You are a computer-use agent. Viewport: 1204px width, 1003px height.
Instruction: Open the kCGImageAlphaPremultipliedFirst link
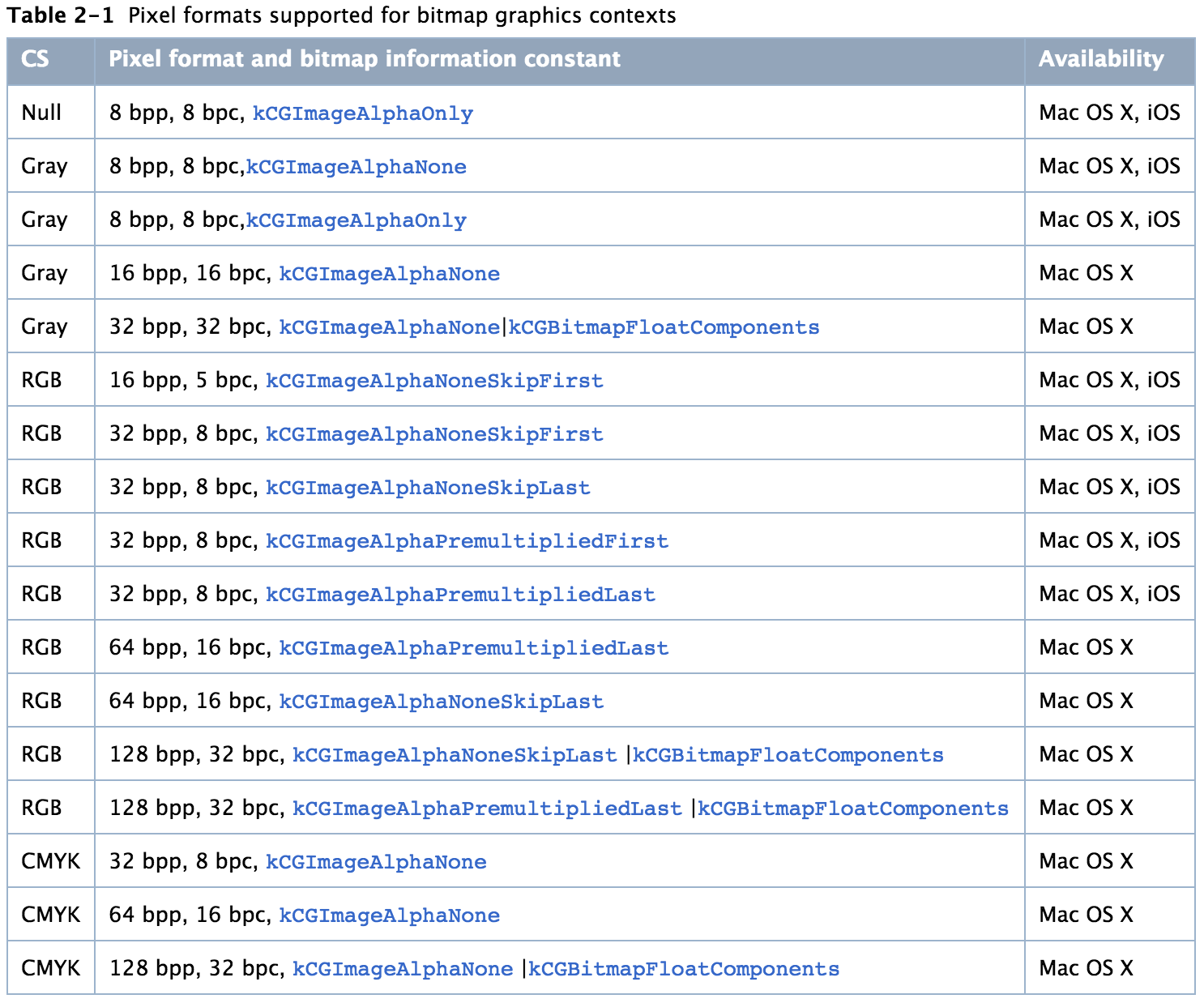tap(468, 541)
